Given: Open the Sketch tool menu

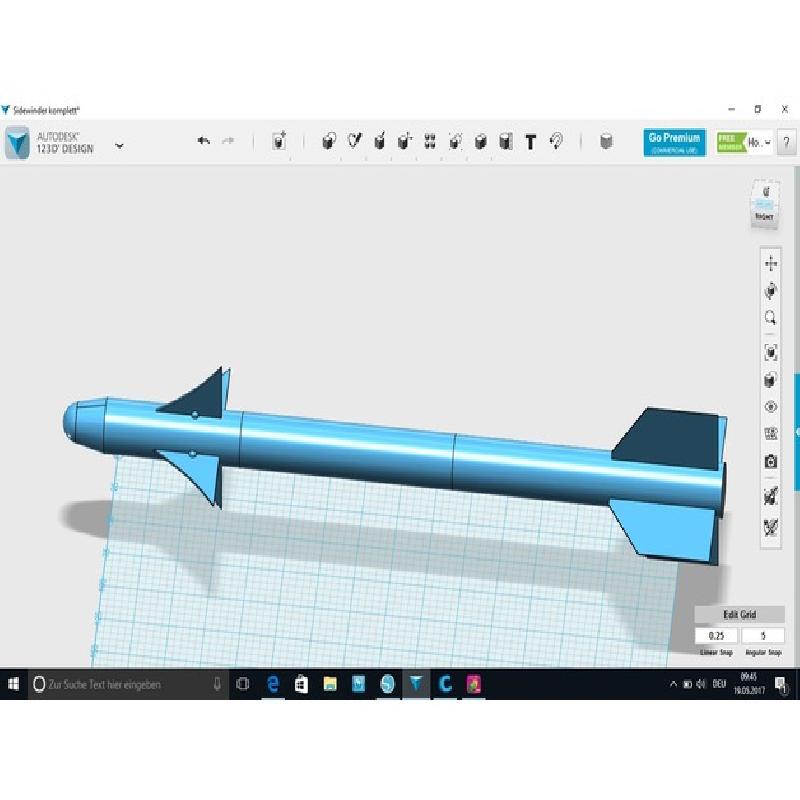Looking at the screenshot, I should [354, 141].
